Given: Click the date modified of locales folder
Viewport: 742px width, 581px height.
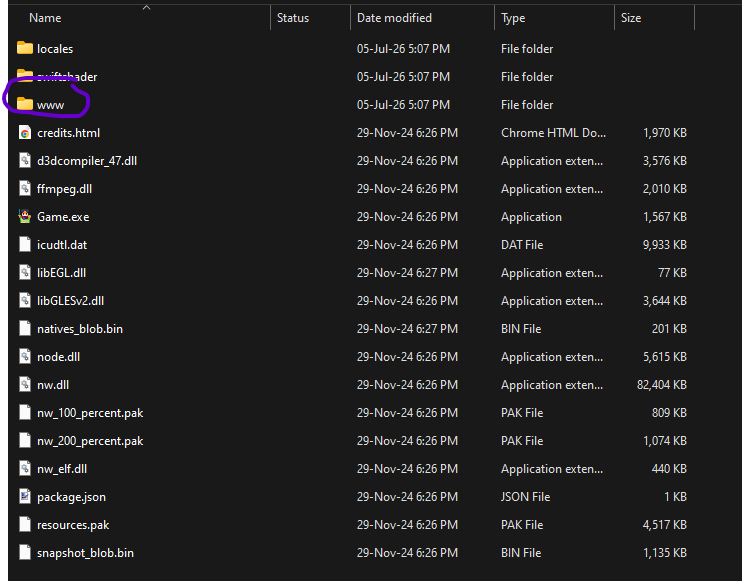Looking at the screenshot, I should click(x=403, y=49).
